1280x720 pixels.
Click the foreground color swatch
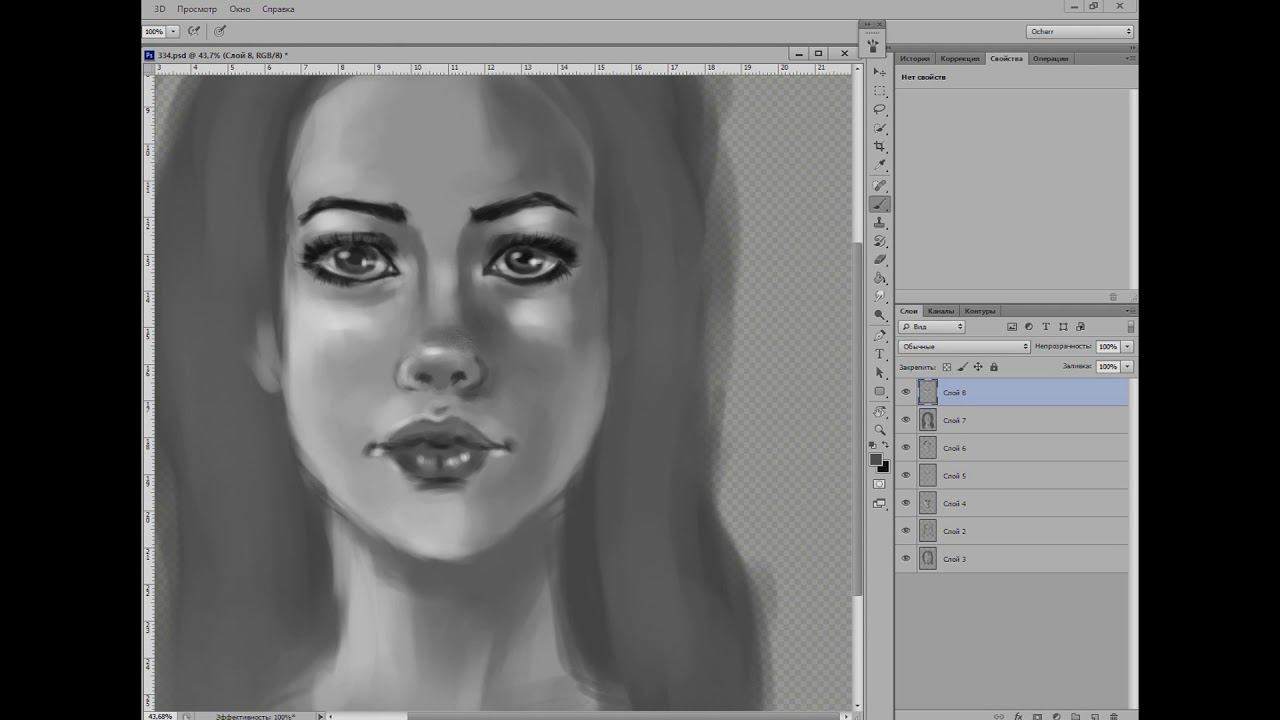tap(876, 460)
